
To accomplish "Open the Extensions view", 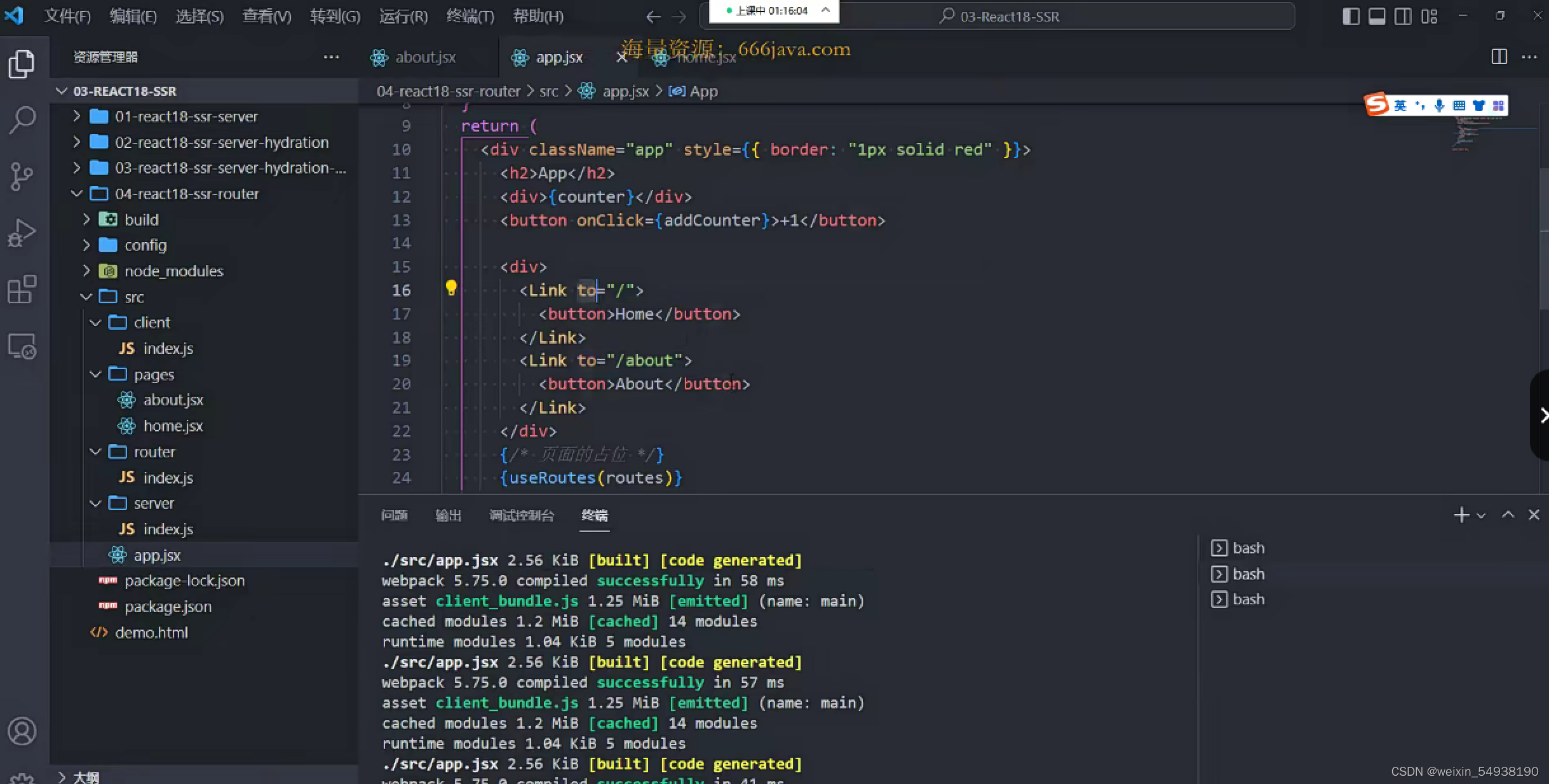I will tap(22, 290).
